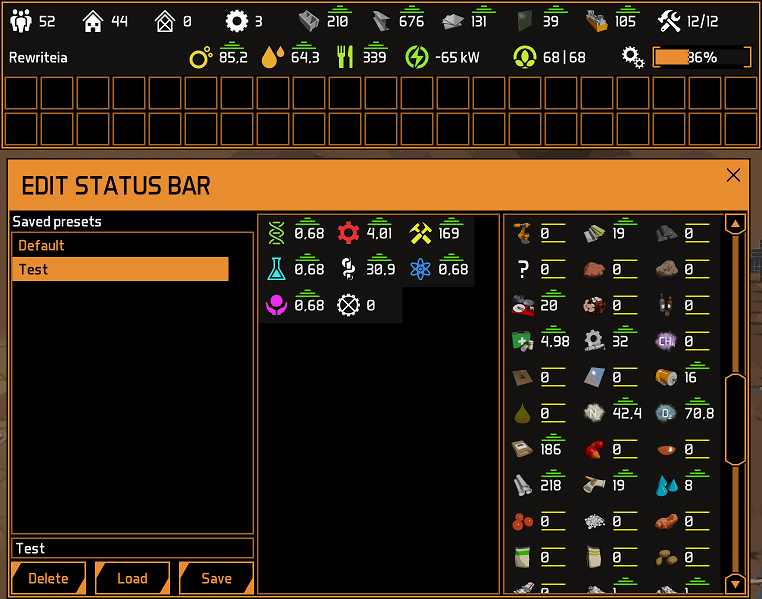This screenshot has height=599, width=762.
Task: Click the resource list scrollbar thumb
Action: pos(735,419)
